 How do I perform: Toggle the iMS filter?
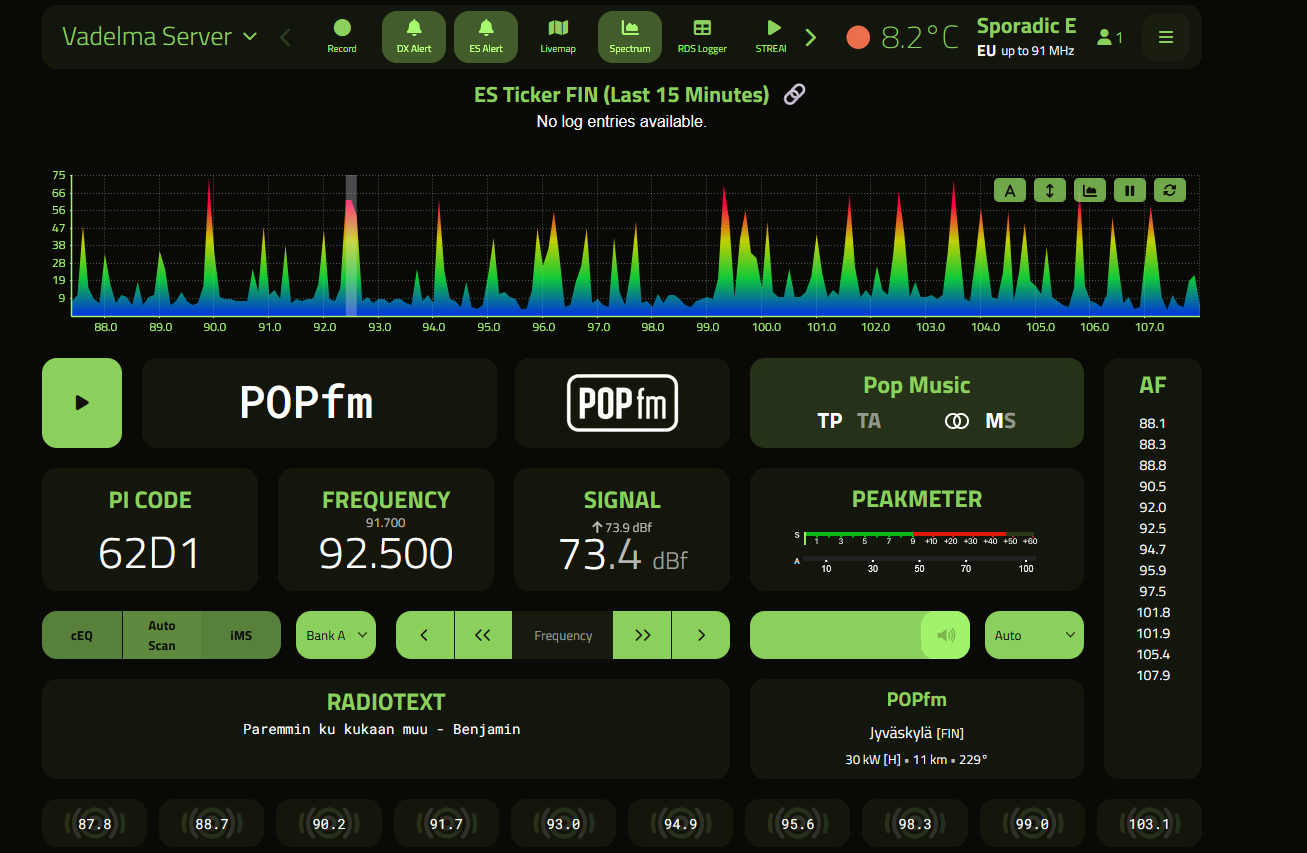click(x=241, y=635)
